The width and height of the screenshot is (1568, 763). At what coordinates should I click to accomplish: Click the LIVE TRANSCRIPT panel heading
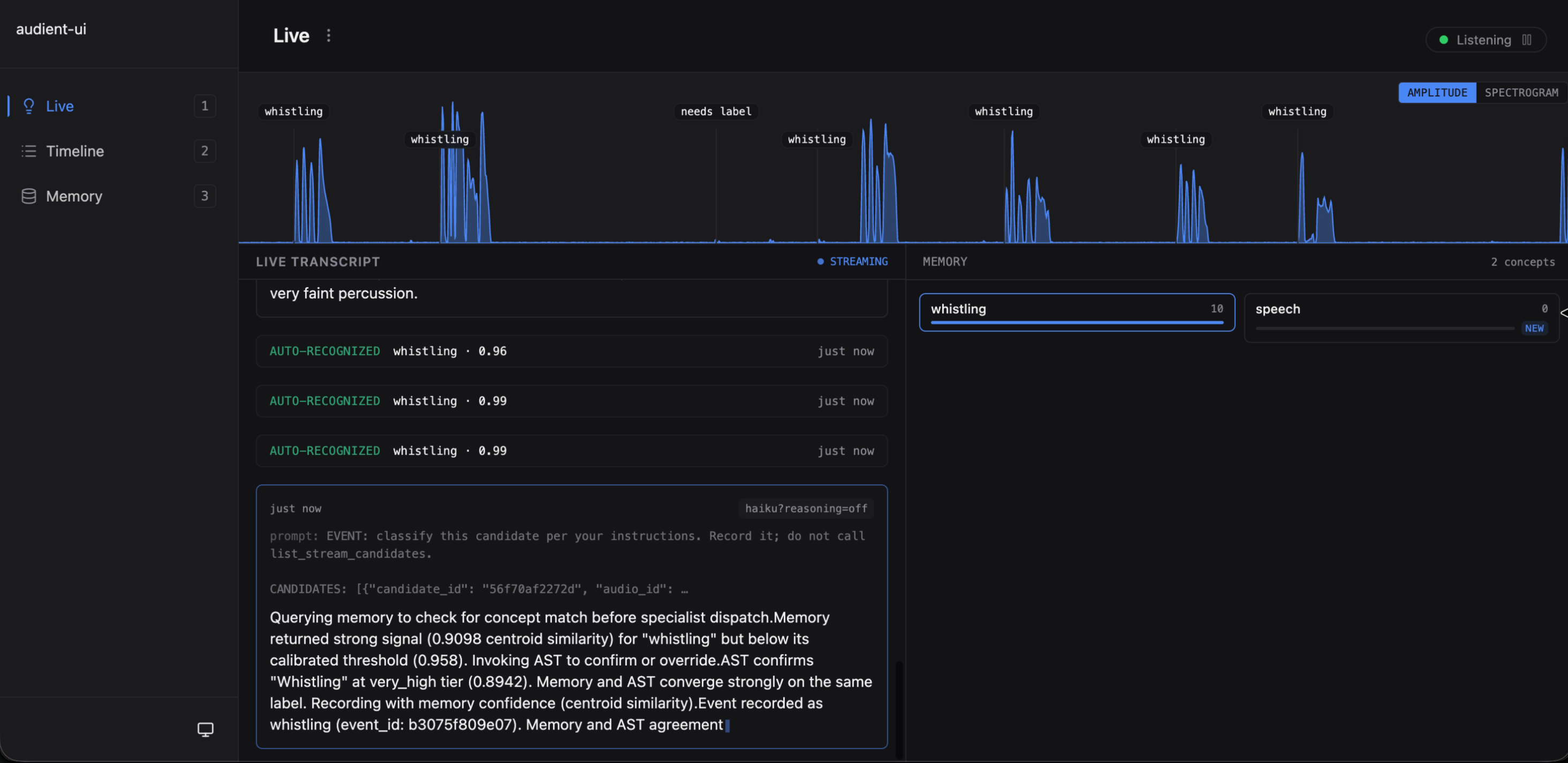(x=318, y=262)
